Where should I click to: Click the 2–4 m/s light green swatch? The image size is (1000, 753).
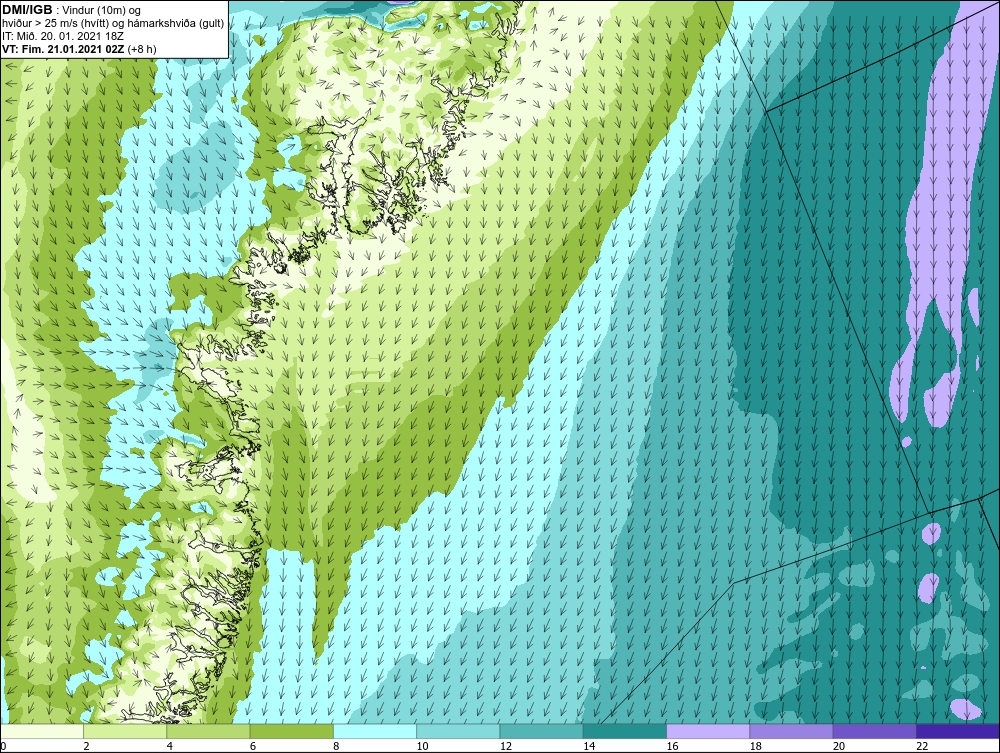pos(125,731)
